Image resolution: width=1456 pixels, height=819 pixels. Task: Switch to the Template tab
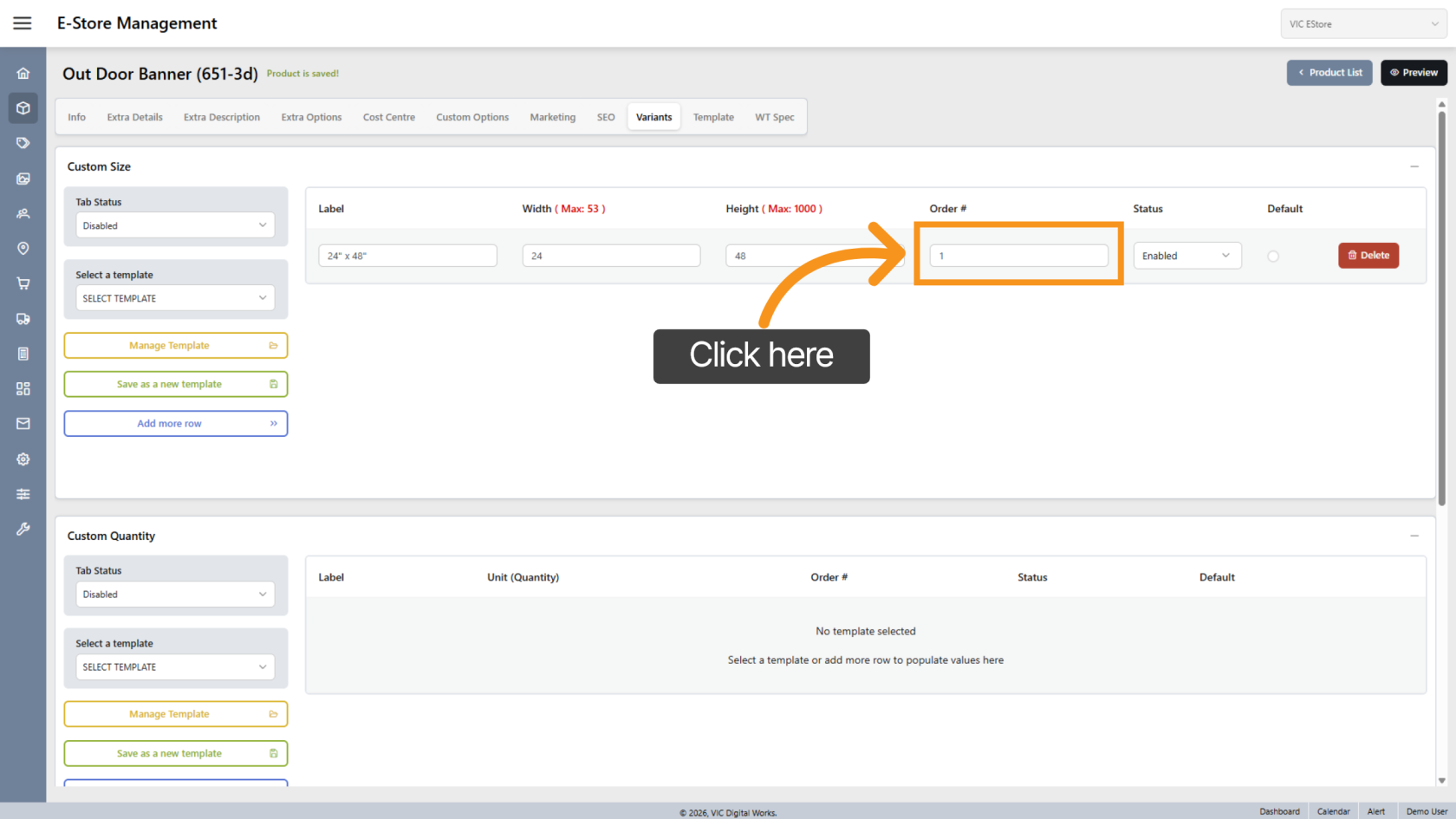point(712,117)
